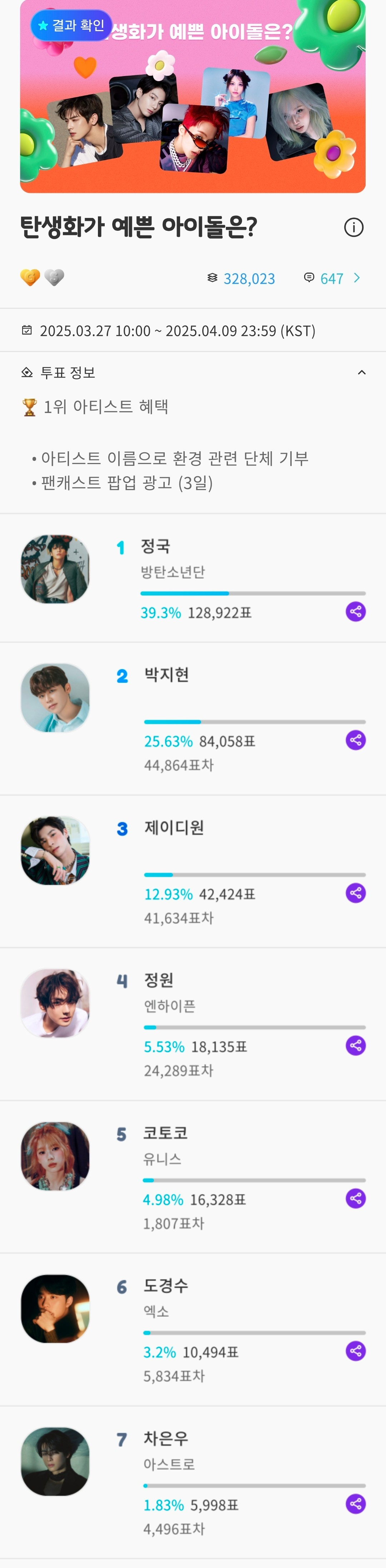Click the info icon beside poll title
The image size is (386, 1568).
[354, 228]
